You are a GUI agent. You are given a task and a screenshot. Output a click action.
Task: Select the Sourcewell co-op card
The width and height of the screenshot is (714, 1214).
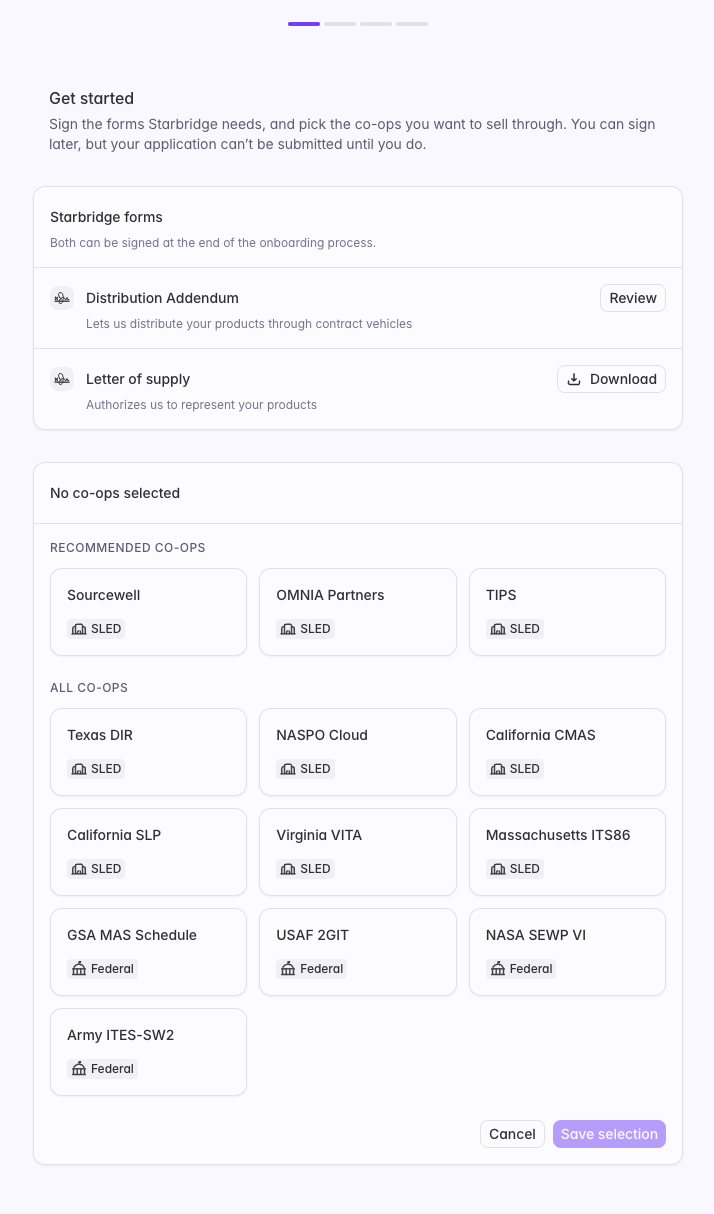148,612
